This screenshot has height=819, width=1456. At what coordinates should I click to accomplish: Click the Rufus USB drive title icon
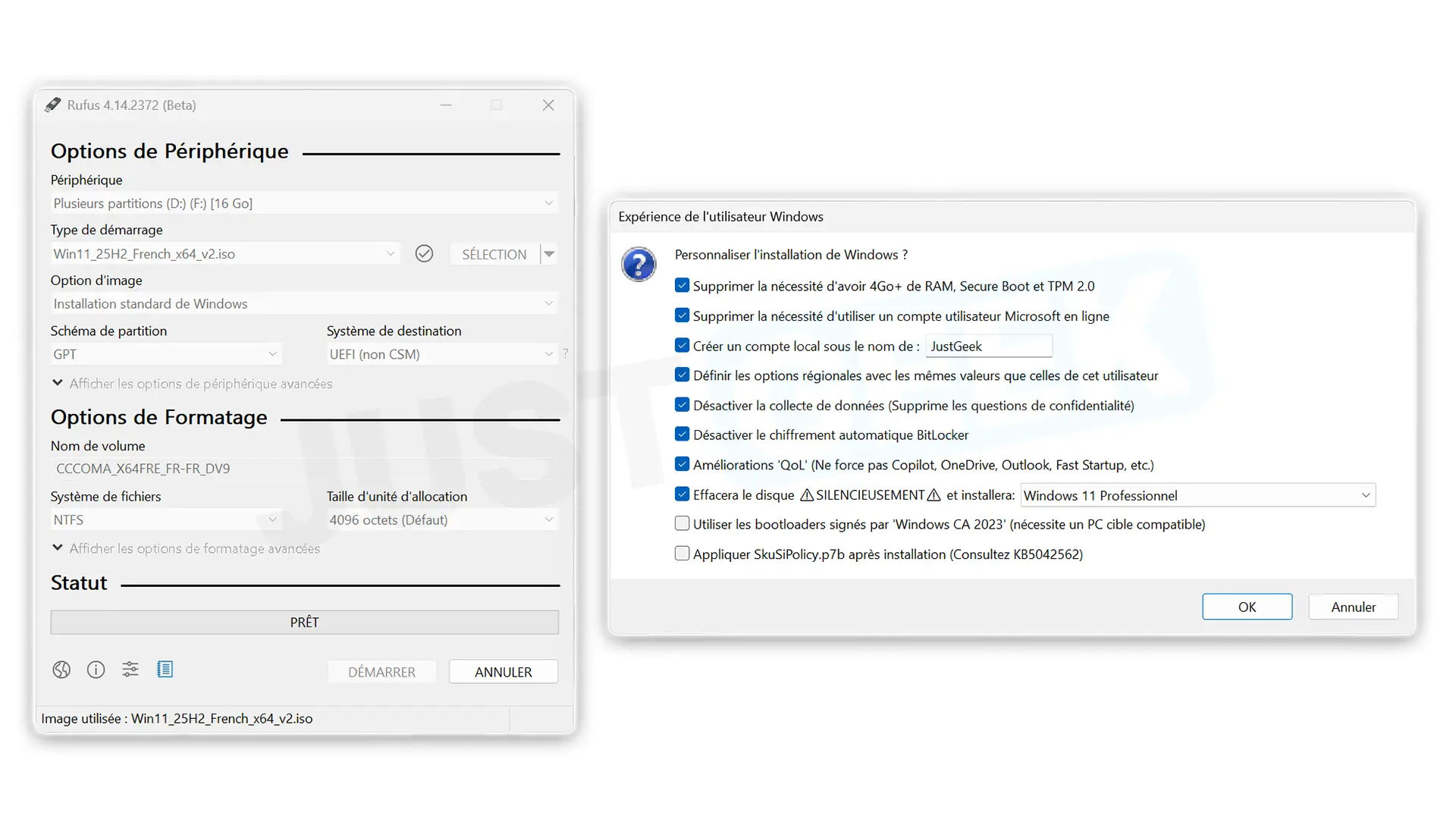pyautogui.click(x=52, y=105)
